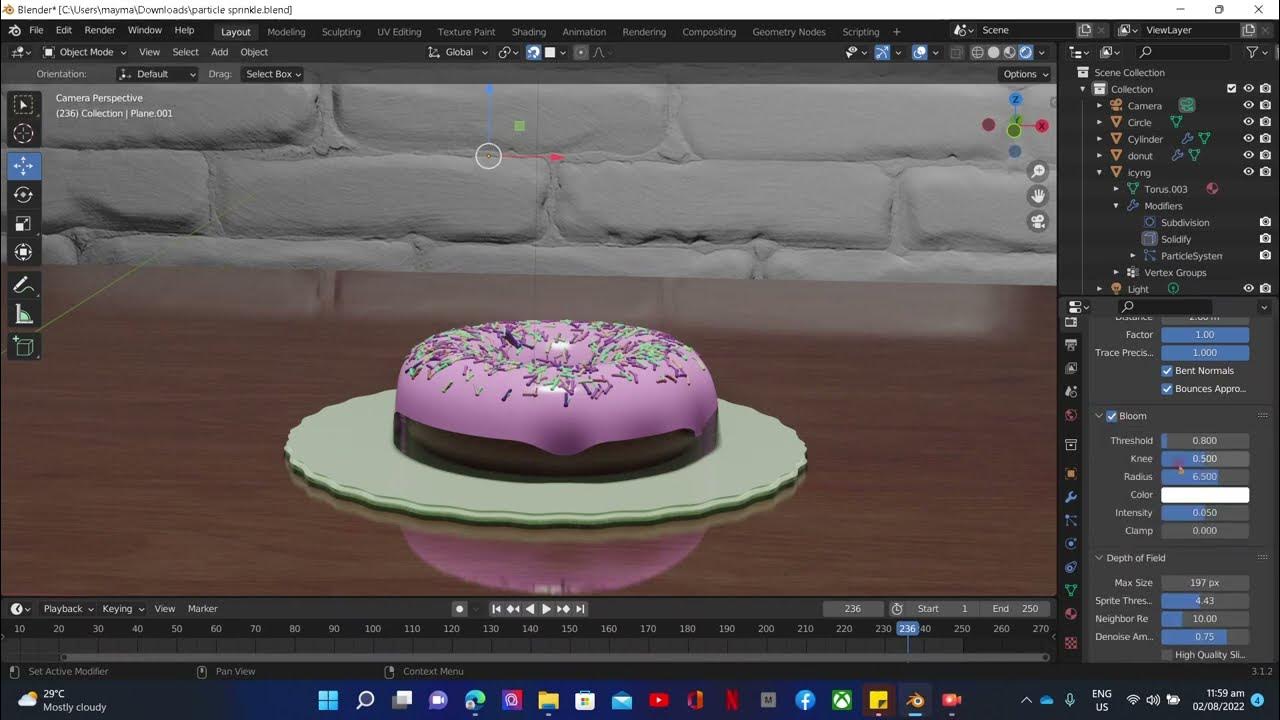Open the File menu
Viewport: 1280px width, 720px height.
pyautogui.click(x=36, y=31)
